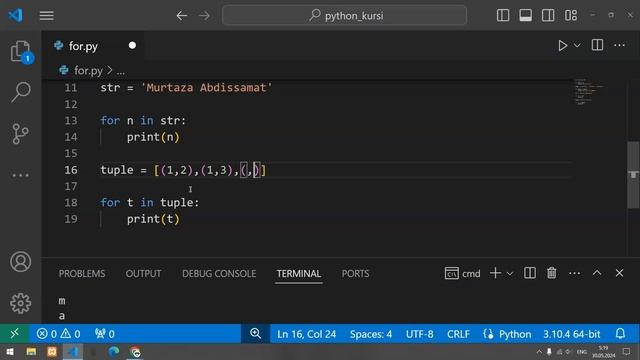The width and height of the screenshot is (640, 360).
Task: Expand the run options dropdown arrow
Action: 577,45
